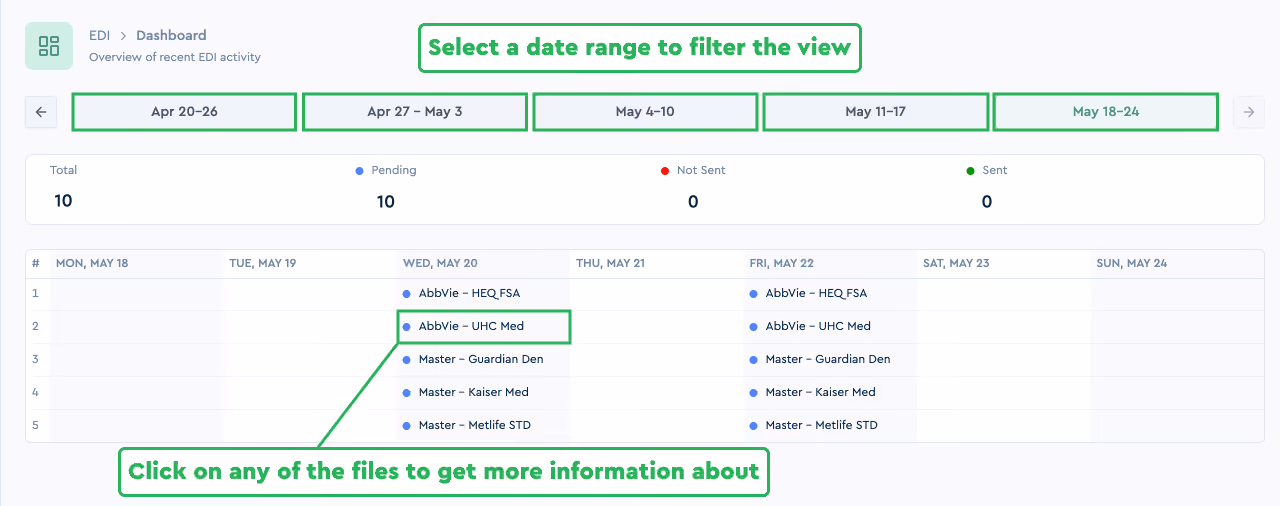Screen dimensions: 1280x506
Task: Click the SAT, MAY 23 column header
Action: pos(956,264)
